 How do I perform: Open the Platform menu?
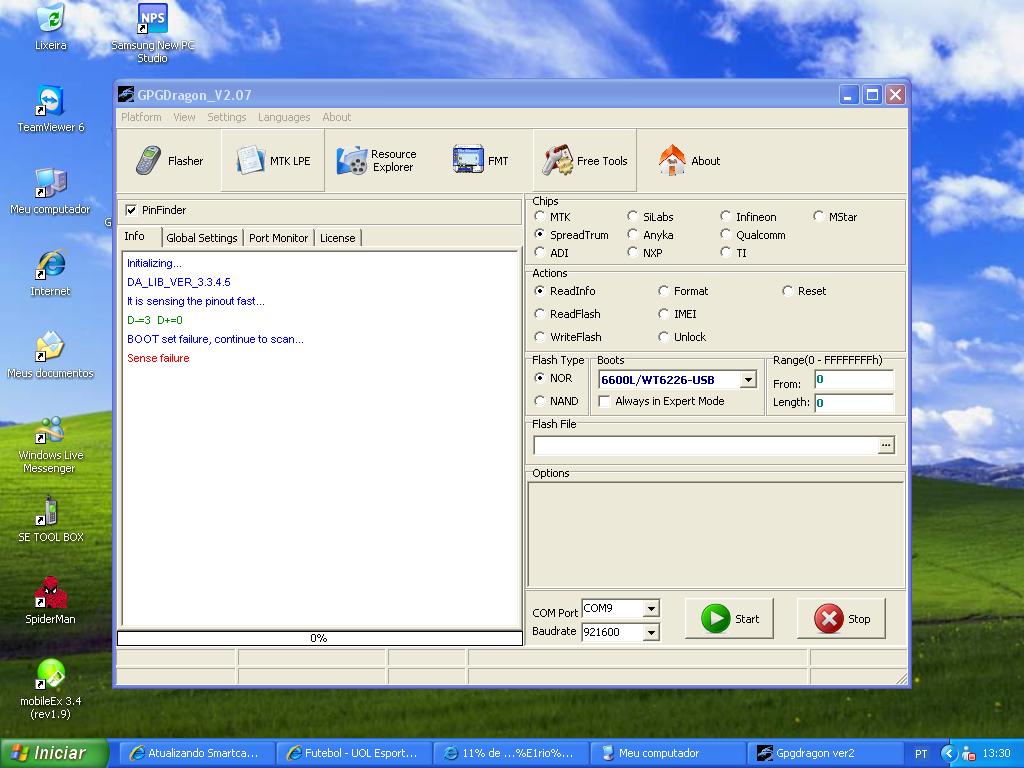pyautogui.click(x=141, y=117)
